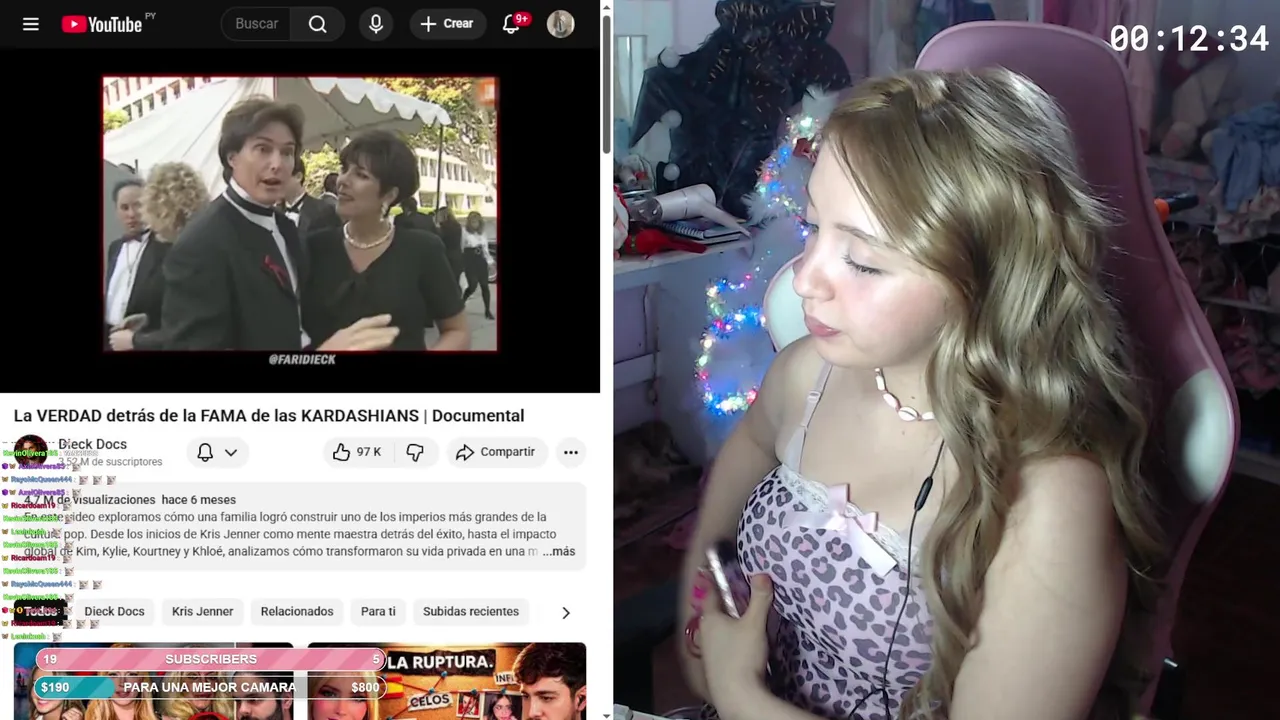Open the Crear create menu
Screen dimensions: 1280x720
click(x=447, y=24)
